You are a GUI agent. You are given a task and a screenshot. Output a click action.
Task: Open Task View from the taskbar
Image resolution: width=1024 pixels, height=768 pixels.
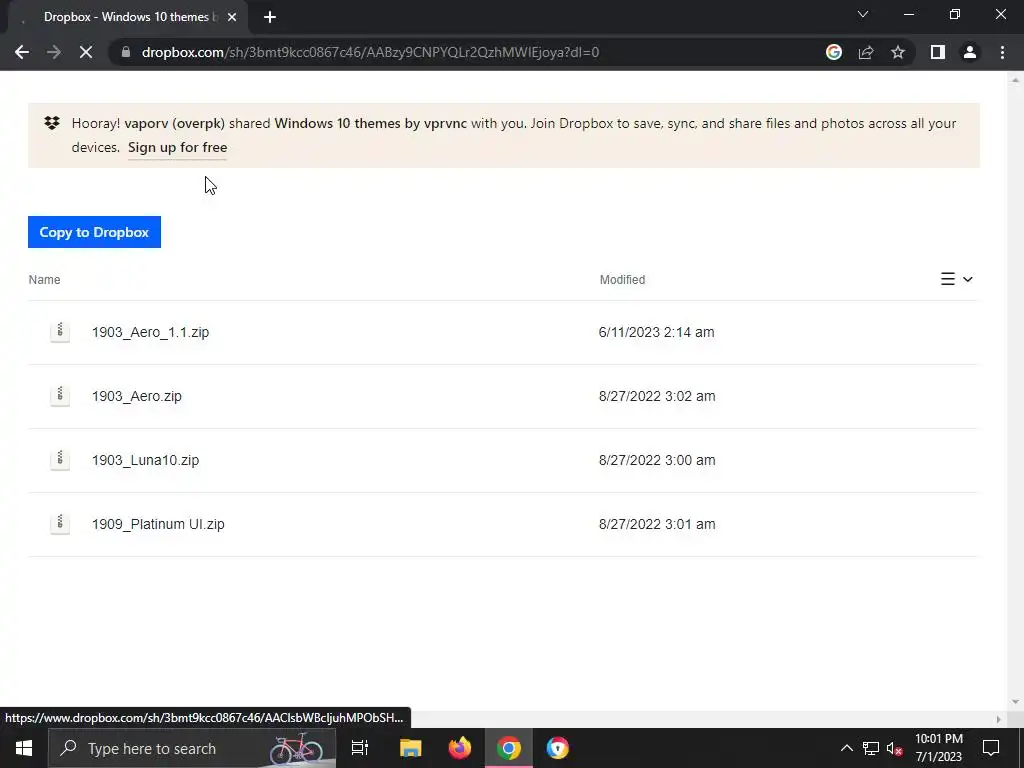coord(360,748)
